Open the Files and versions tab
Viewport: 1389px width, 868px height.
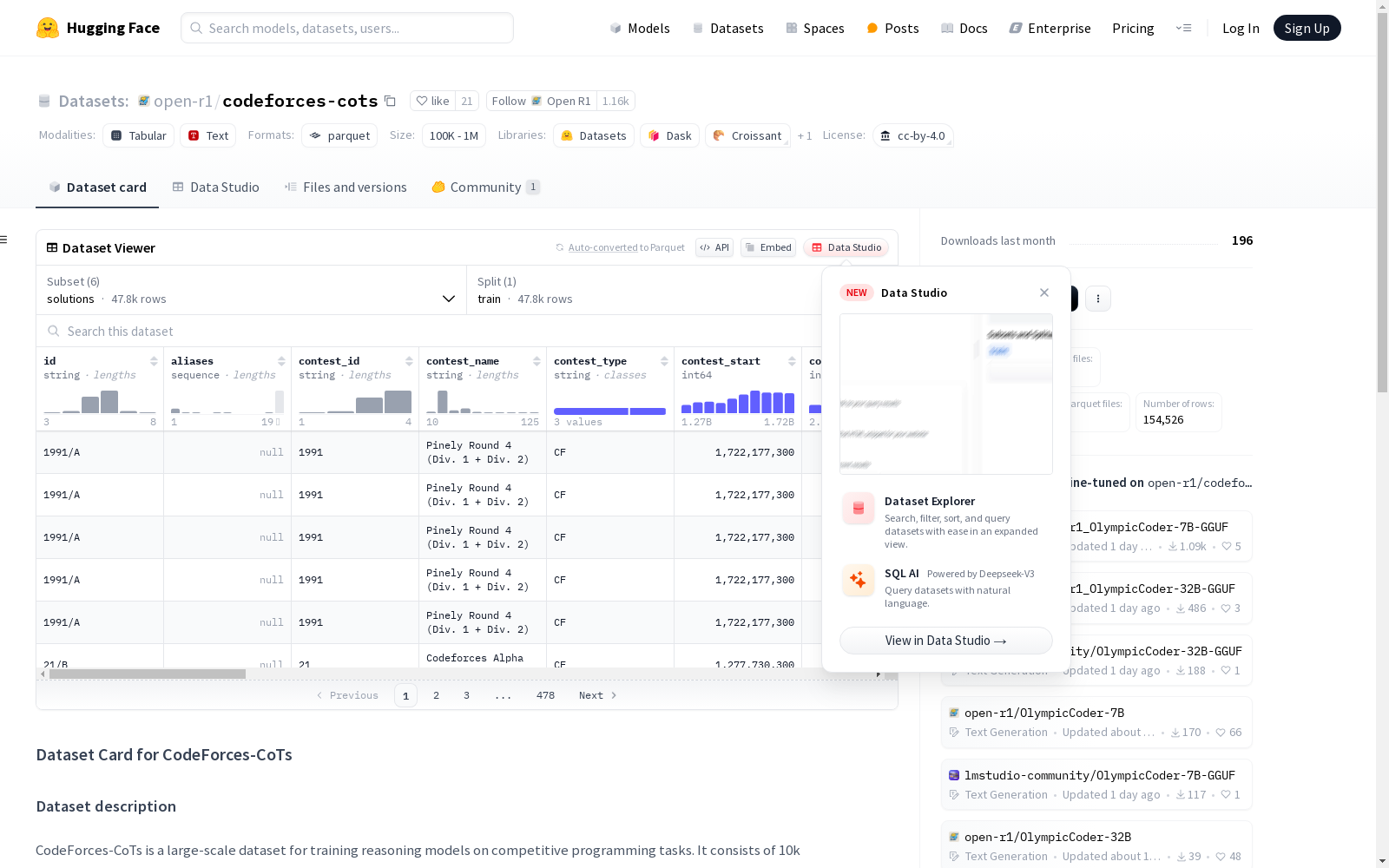[x=346, y=187]
